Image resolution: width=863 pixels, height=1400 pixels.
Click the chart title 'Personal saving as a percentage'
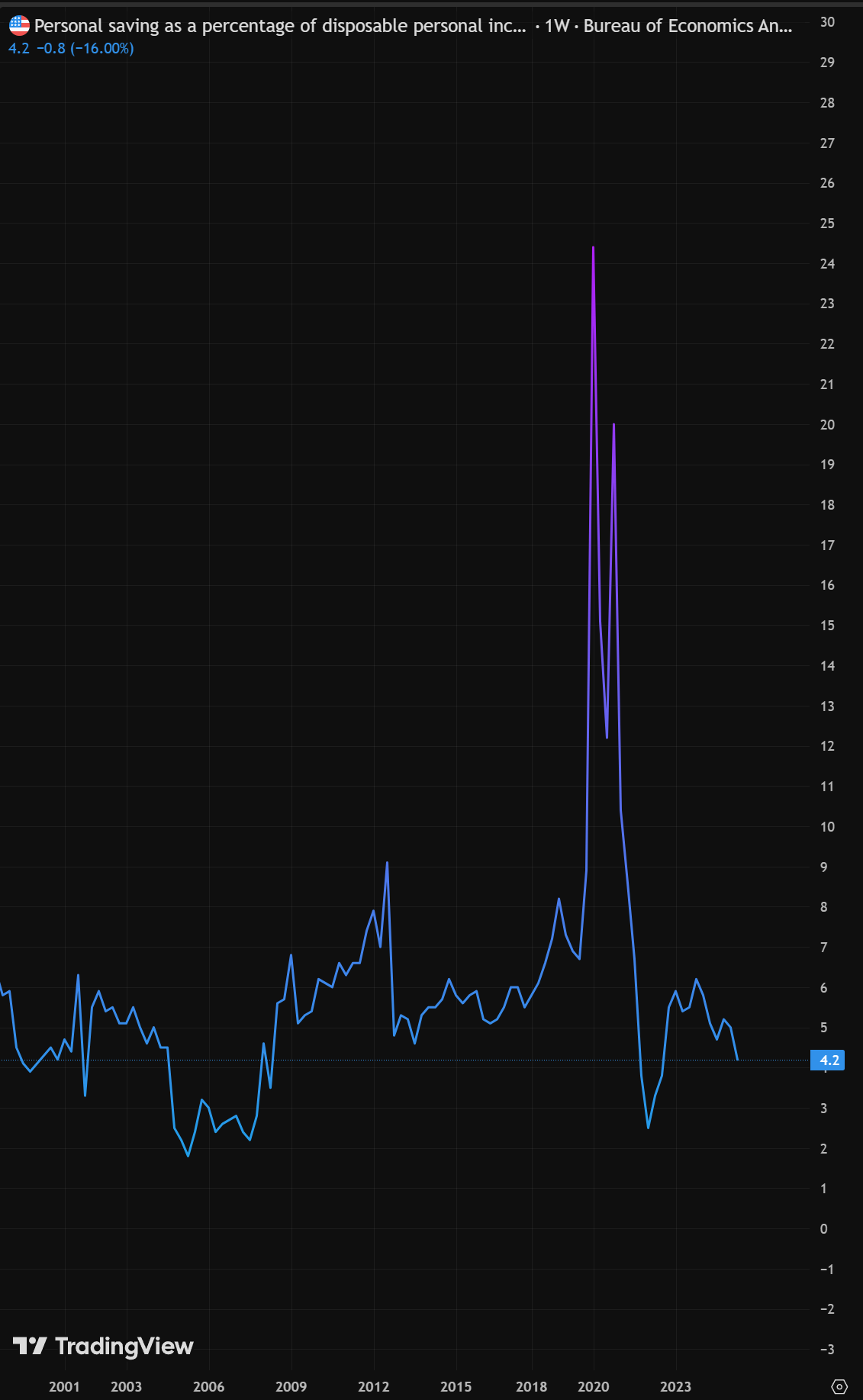pos(280,26)
